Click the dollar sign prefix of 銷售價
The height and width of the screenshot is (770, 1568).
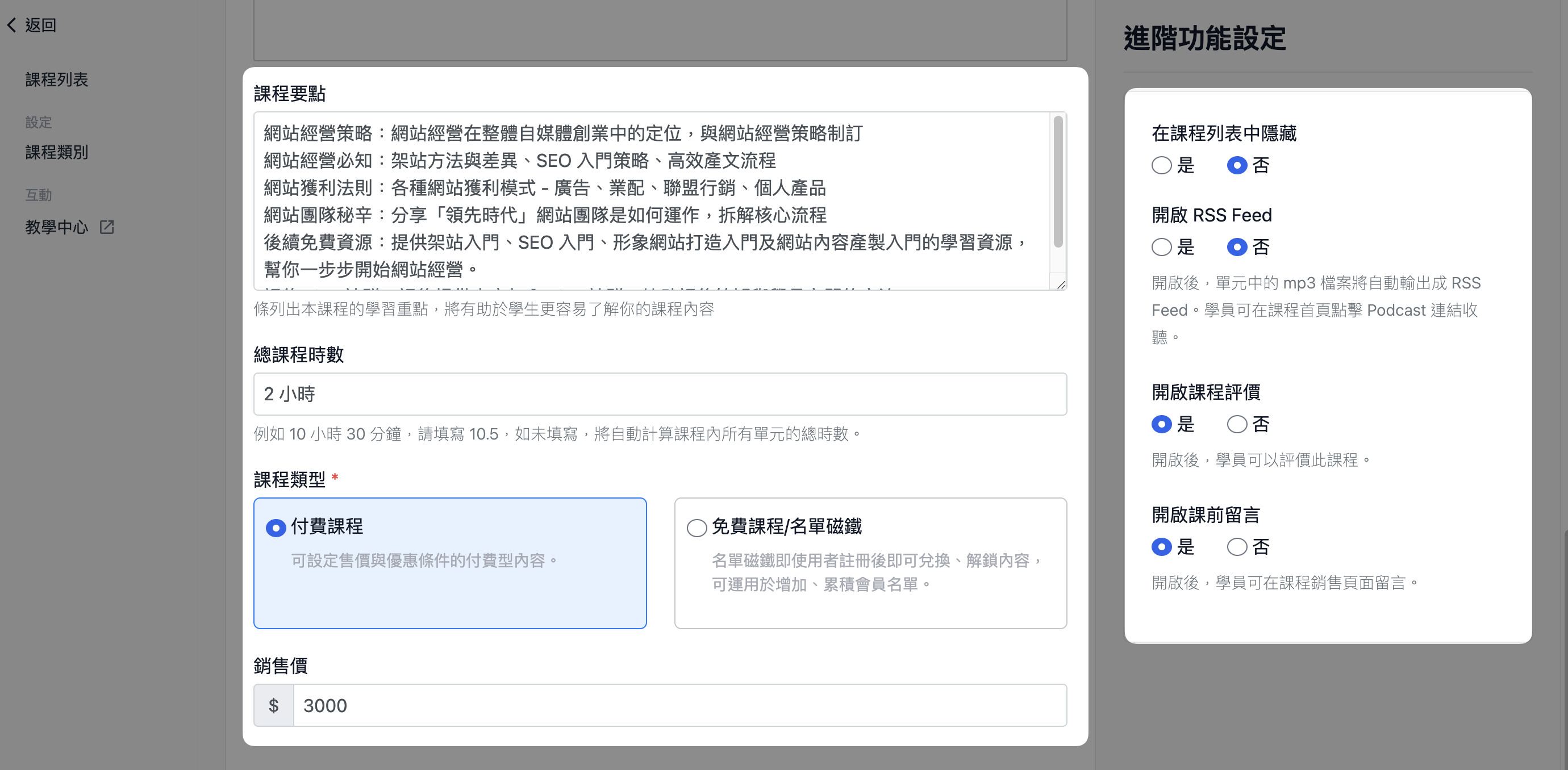[273, 705]
